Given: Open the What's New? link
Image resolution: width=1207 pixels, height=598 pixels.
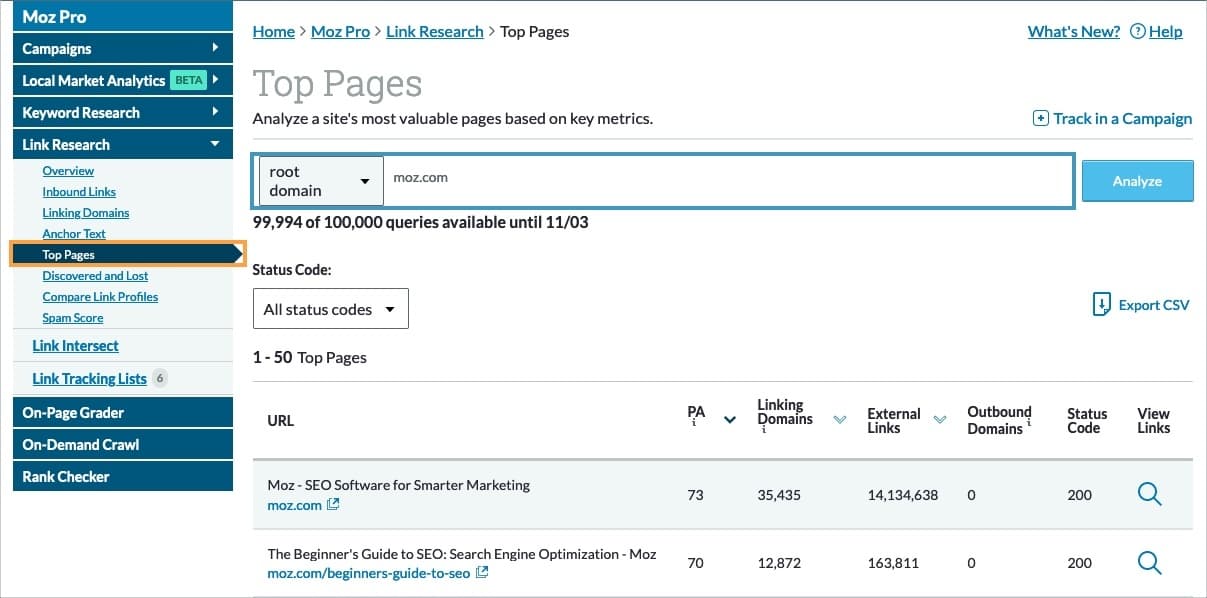Looking at the screenshot, I should tap(1073, 31).
